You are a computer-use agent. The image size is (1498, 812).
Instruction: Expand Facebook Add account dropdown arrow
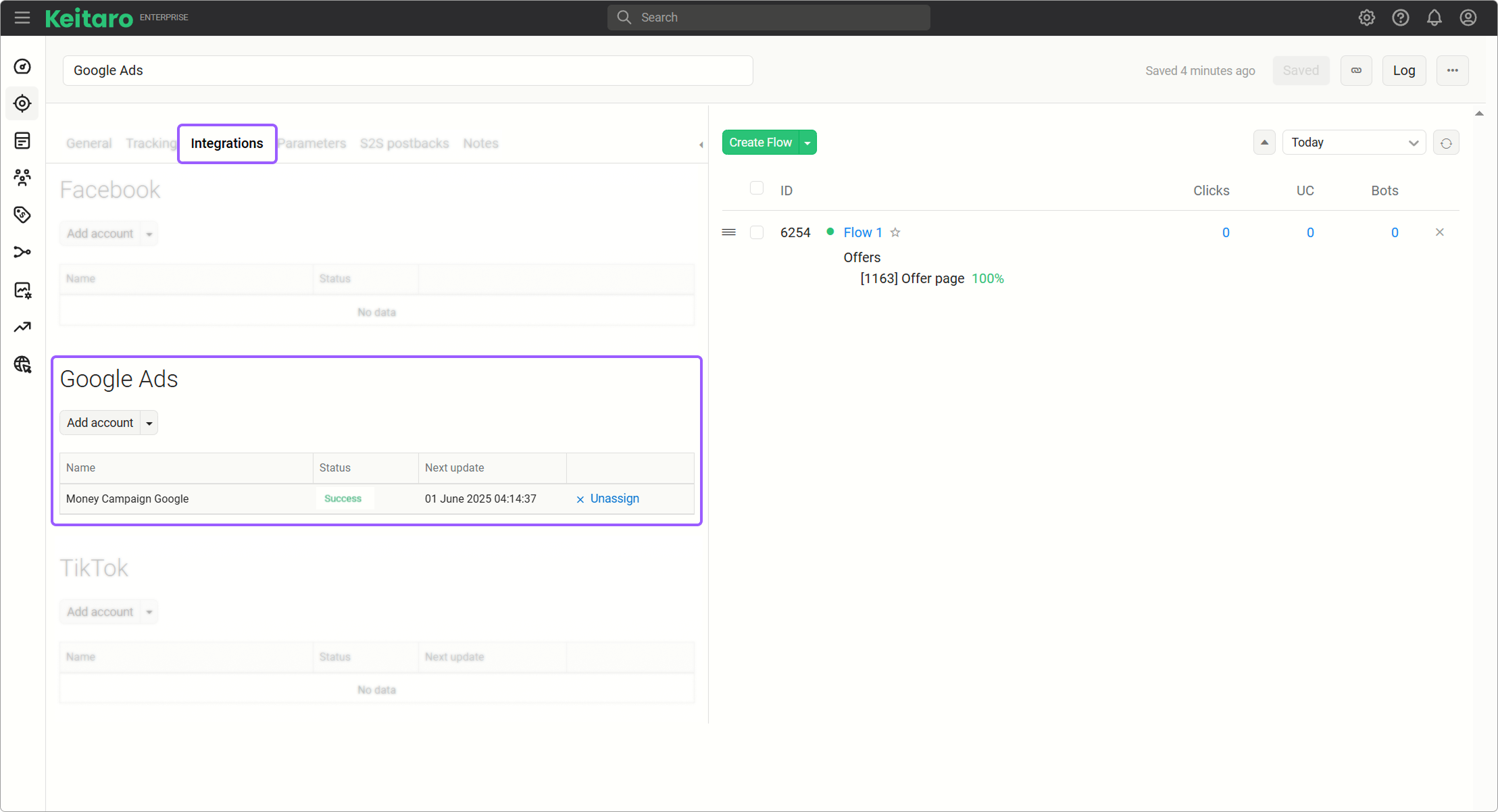pyautogui.click(x=149, y=234)
